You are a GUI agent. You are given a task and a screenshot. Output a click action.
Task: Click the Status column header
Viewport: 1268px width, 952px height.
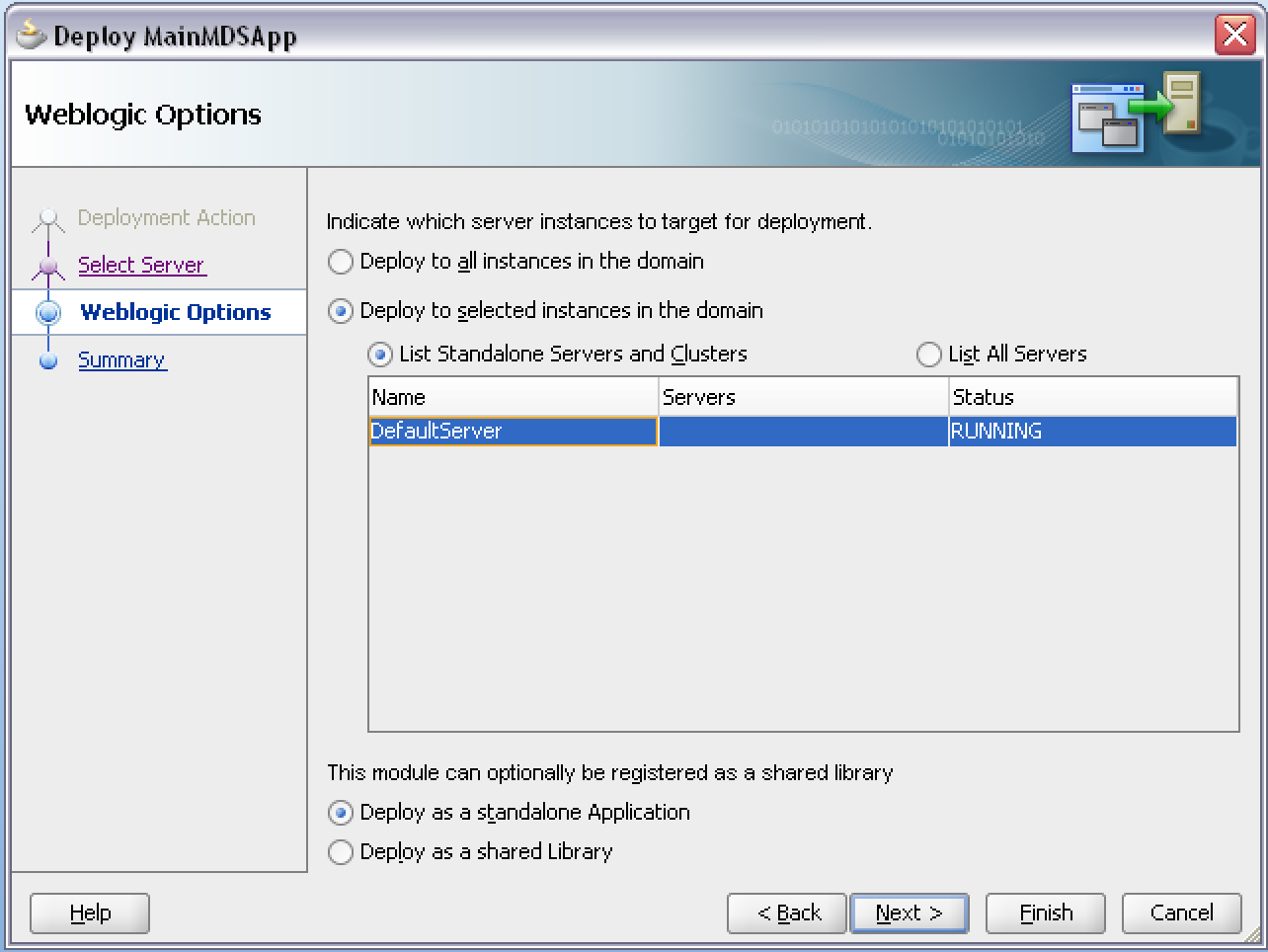pos(1093,397)
